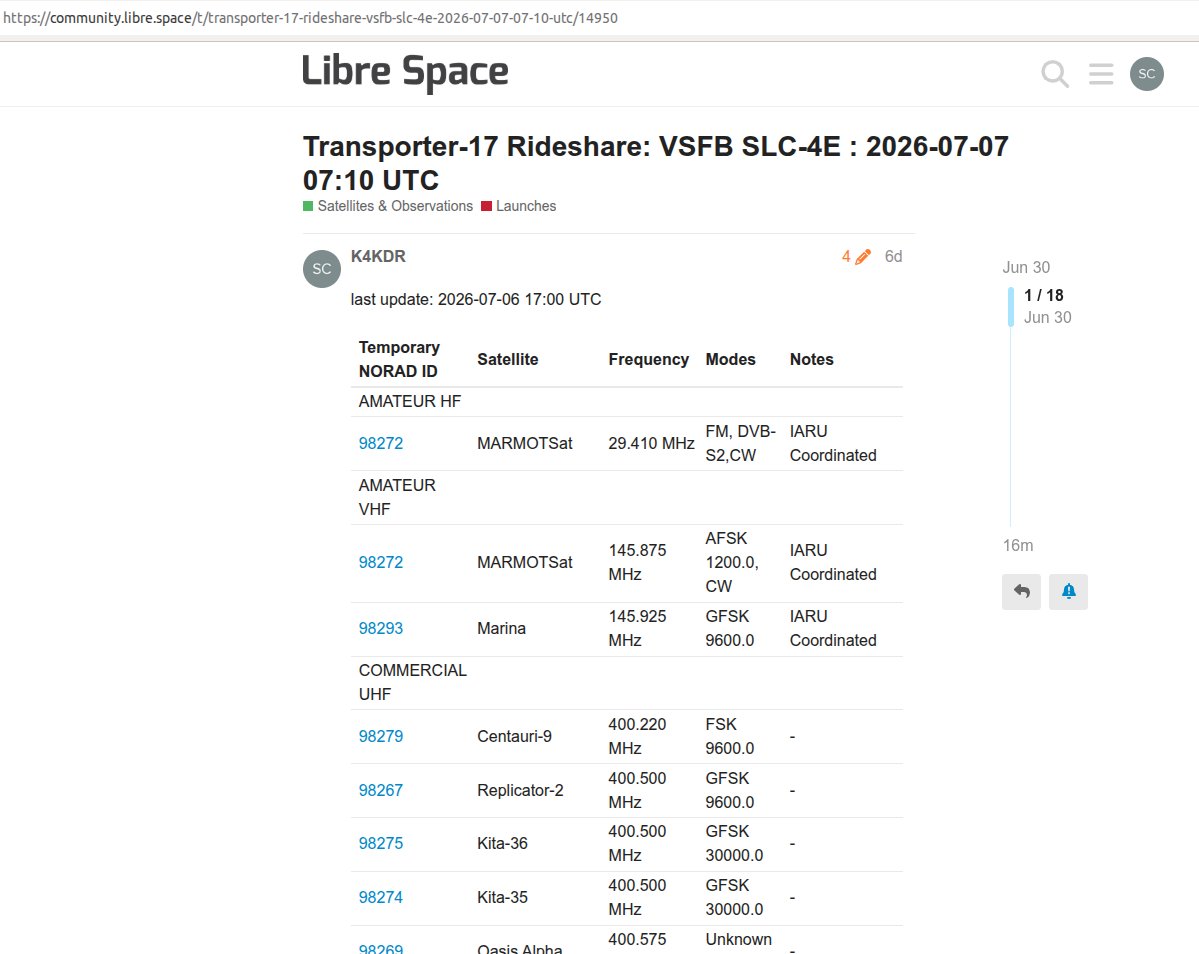Click the 29.410 MHz frequency cell
The height and width of the screenshot is (954, 1199).
(651, 443)
